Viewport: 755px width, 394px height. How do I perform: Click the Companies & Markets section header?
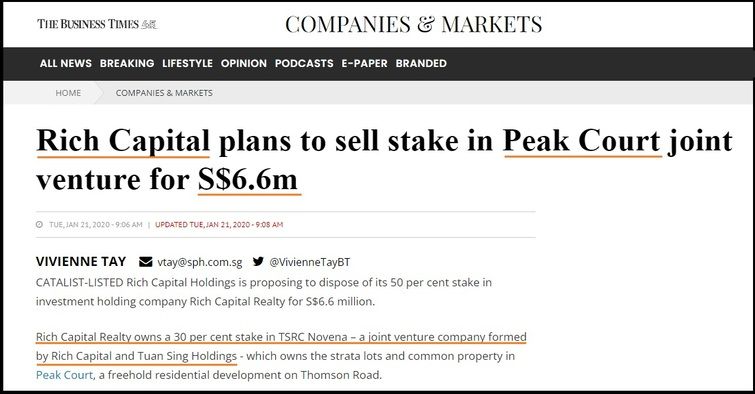[414, 25]
